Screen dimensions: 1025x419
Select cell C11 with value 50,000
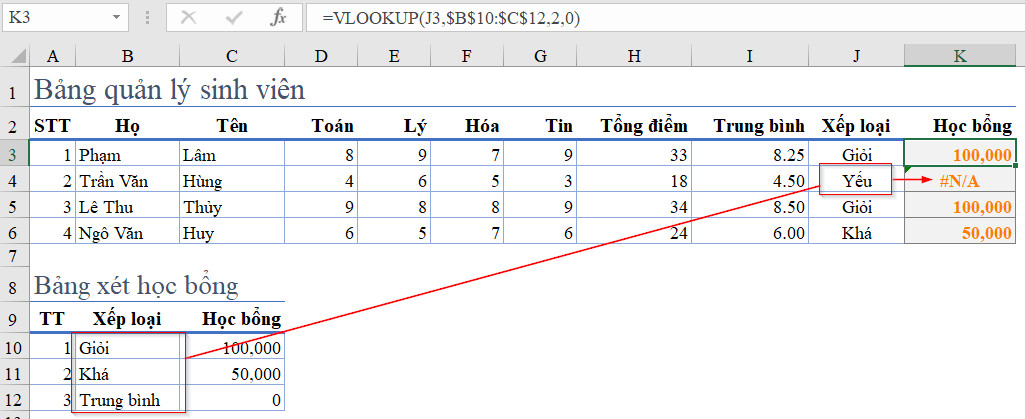pos(232,374)
